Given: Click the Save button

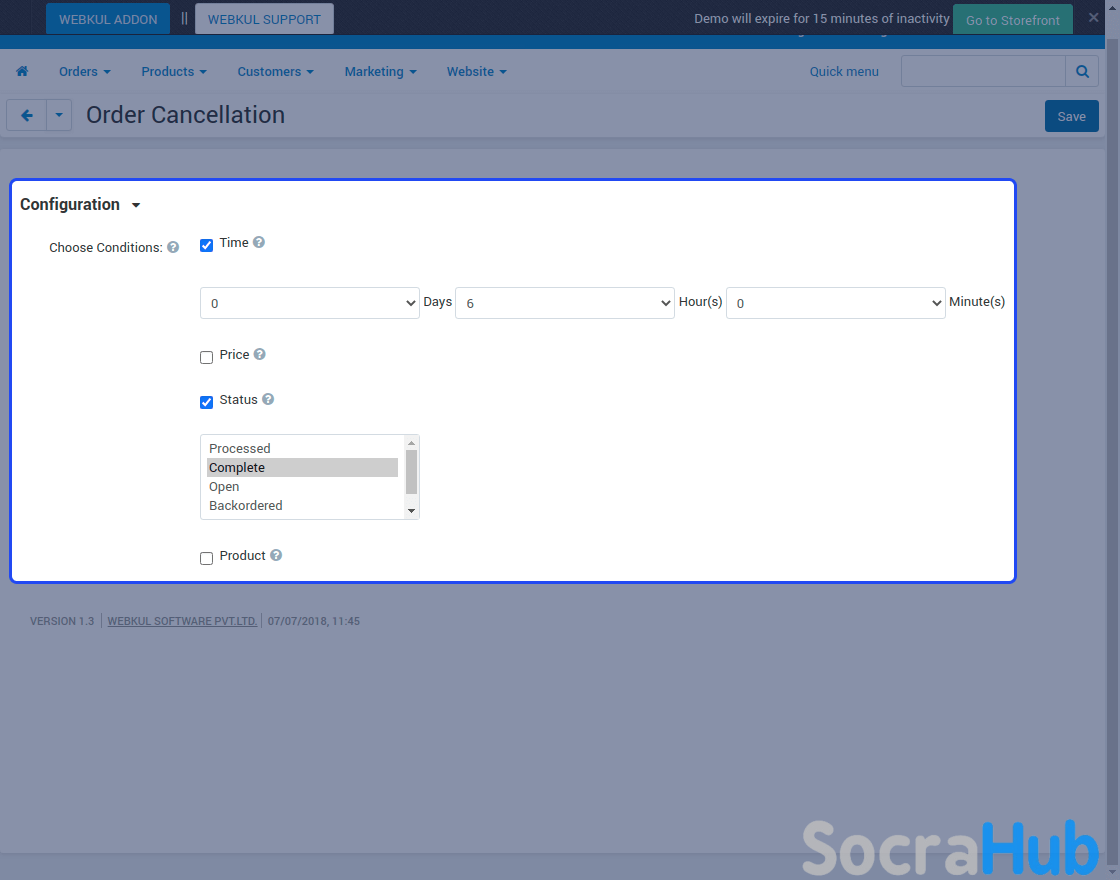Looking at the screenshot, I should pos(1071,116).
